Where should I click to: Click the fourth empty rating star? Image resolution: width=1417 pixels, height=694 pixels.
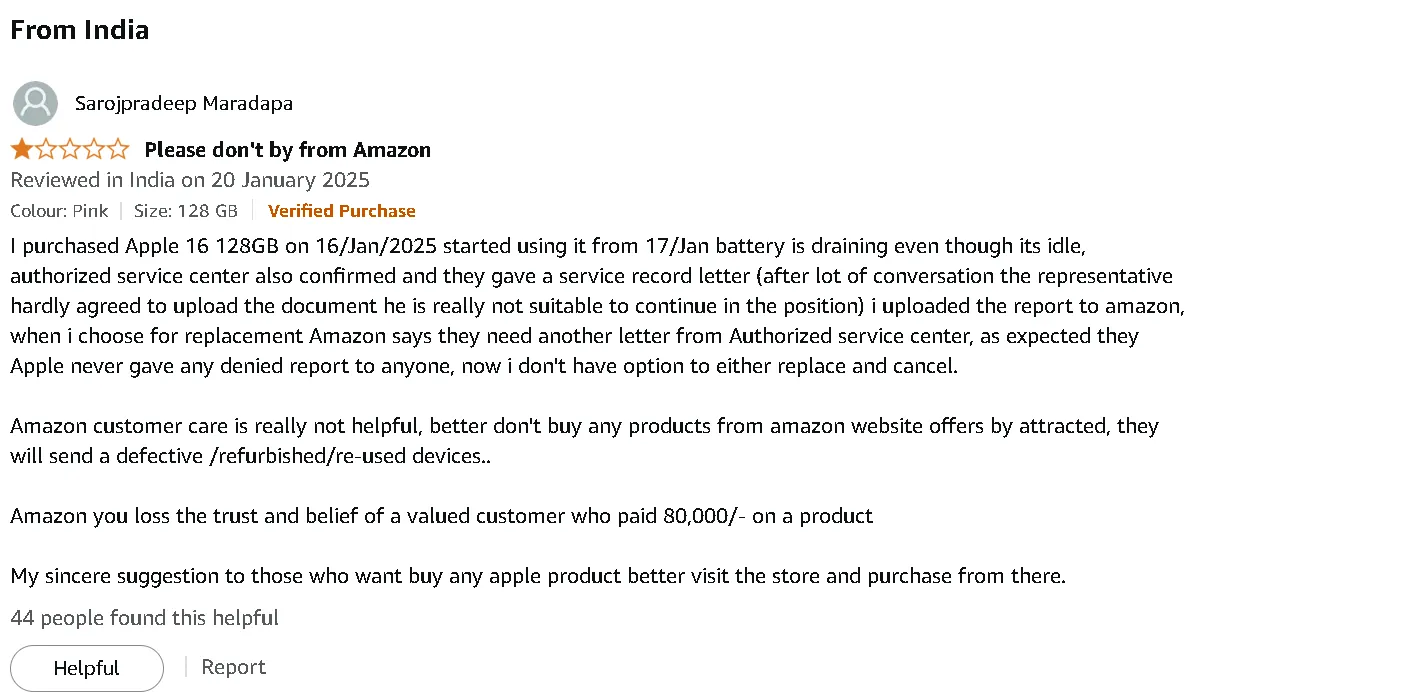(94, 150)
